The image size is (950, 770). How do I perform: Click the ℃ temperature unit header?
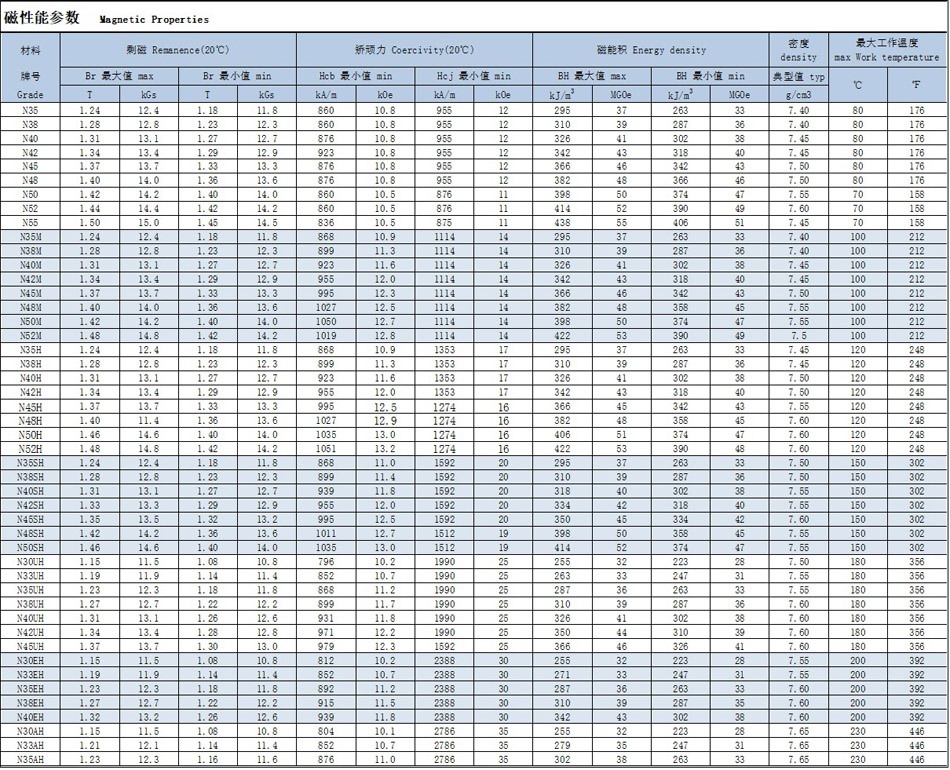[857, 85]
